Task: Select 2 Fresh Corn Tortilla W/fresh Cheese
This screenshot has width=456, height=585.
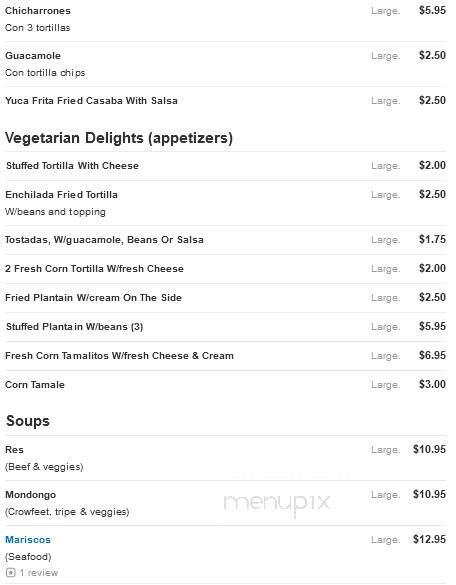Action: click(94, 269)
